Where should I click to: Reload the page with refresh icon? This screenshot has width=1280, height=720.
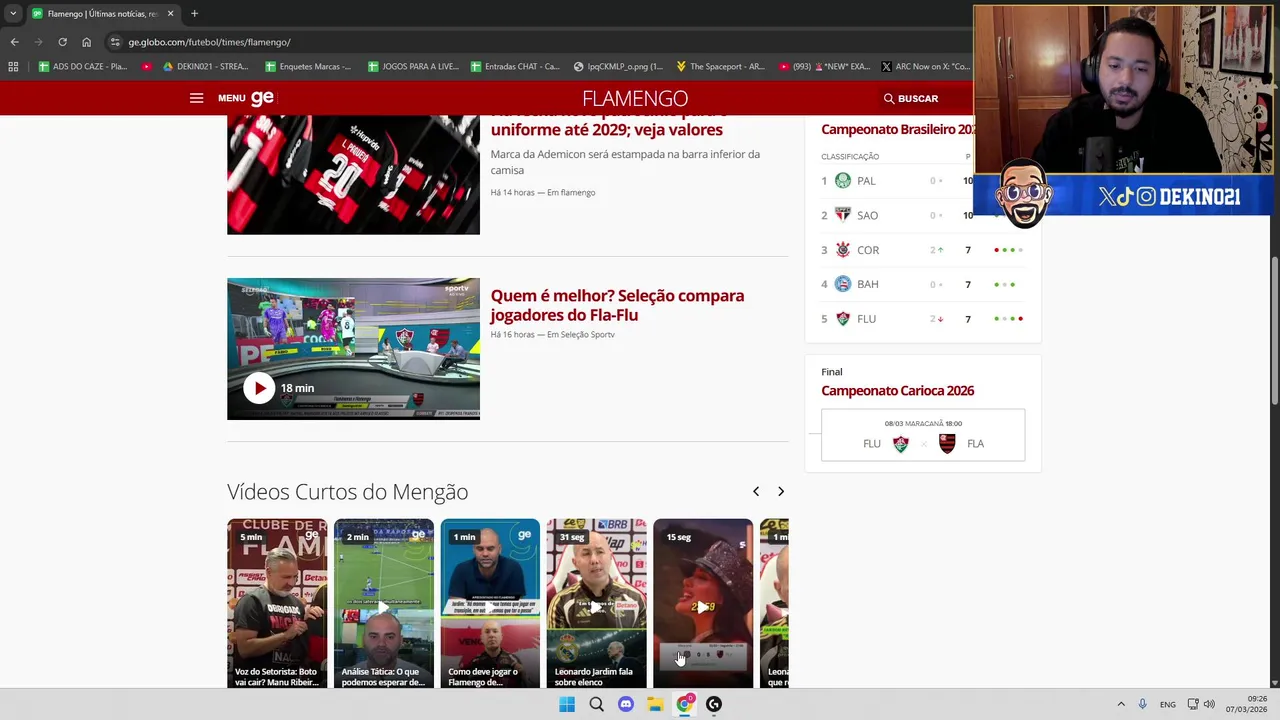tap(62, 42)
